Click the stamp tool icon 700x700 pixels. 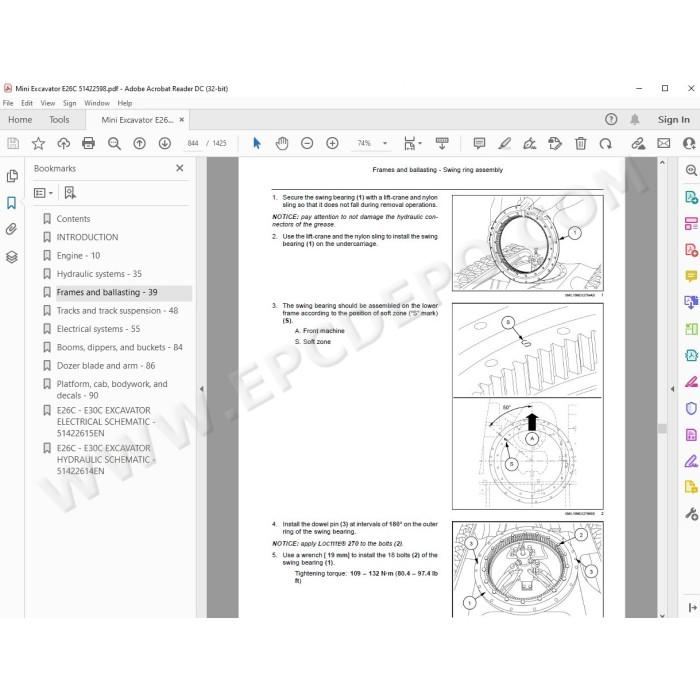[555, 143]
